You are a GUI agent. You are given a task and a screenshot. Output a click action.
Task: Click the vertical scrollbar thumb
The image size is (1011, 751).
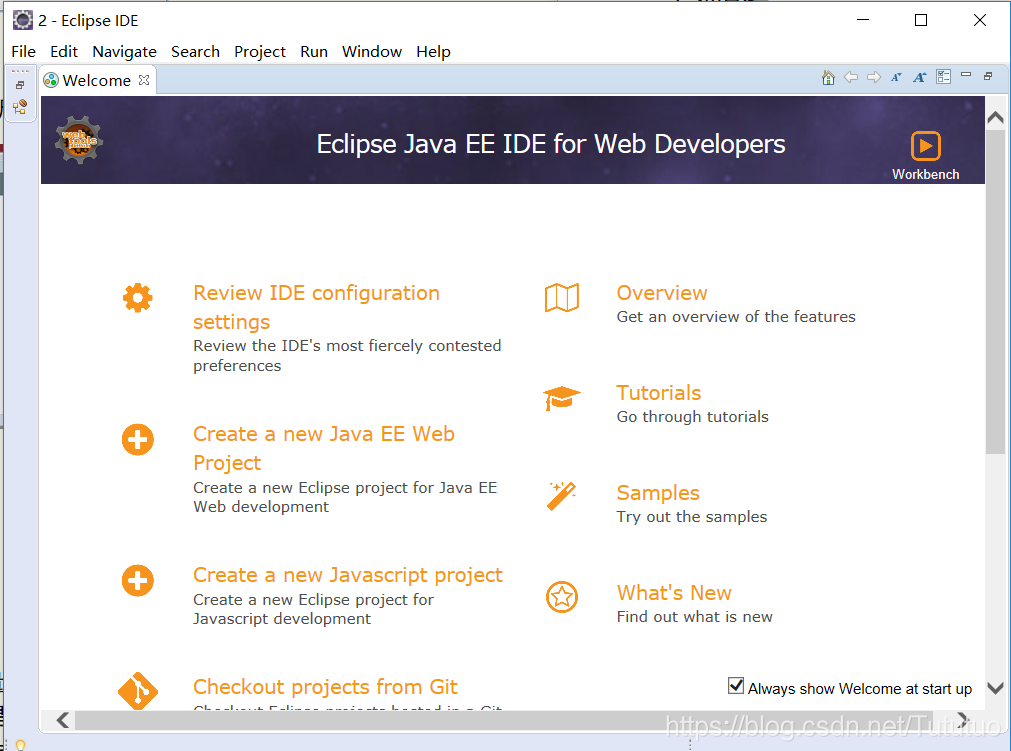pyautogui.click(x=996, y=291)
